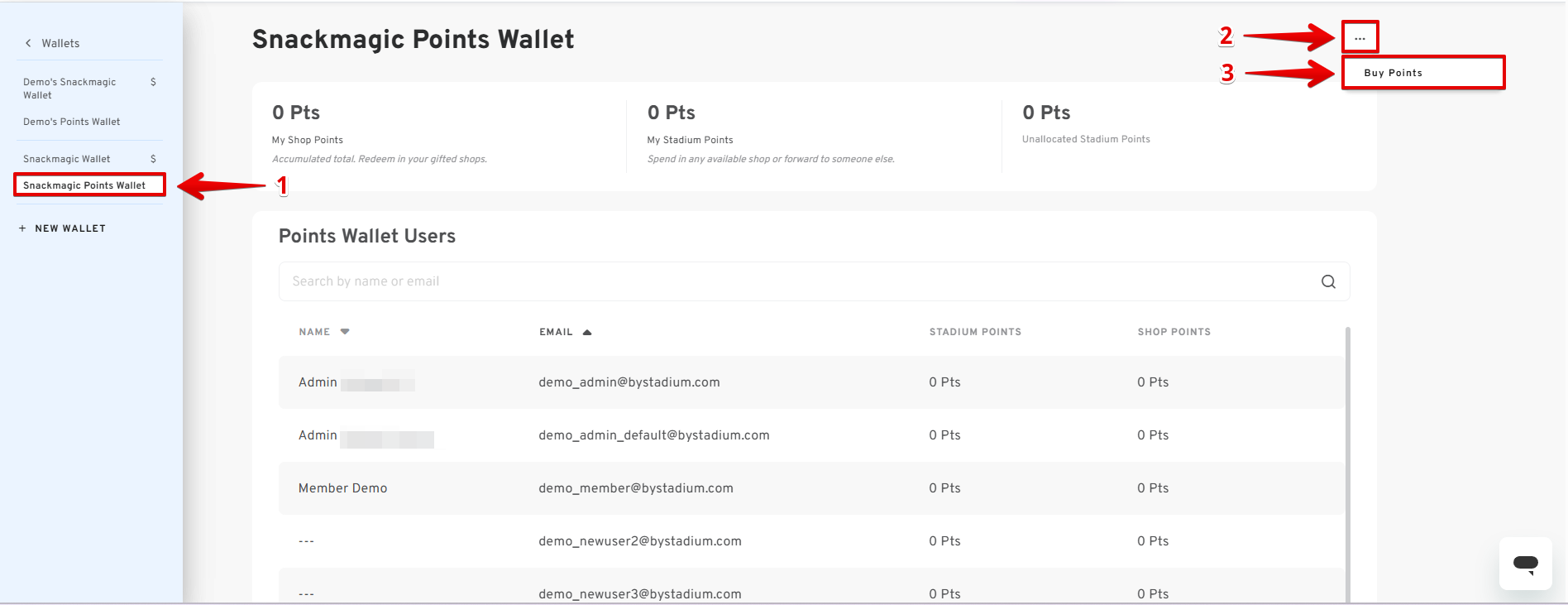
Task: Sort by Email using the up arrow
Action: (x=587, y=332)
